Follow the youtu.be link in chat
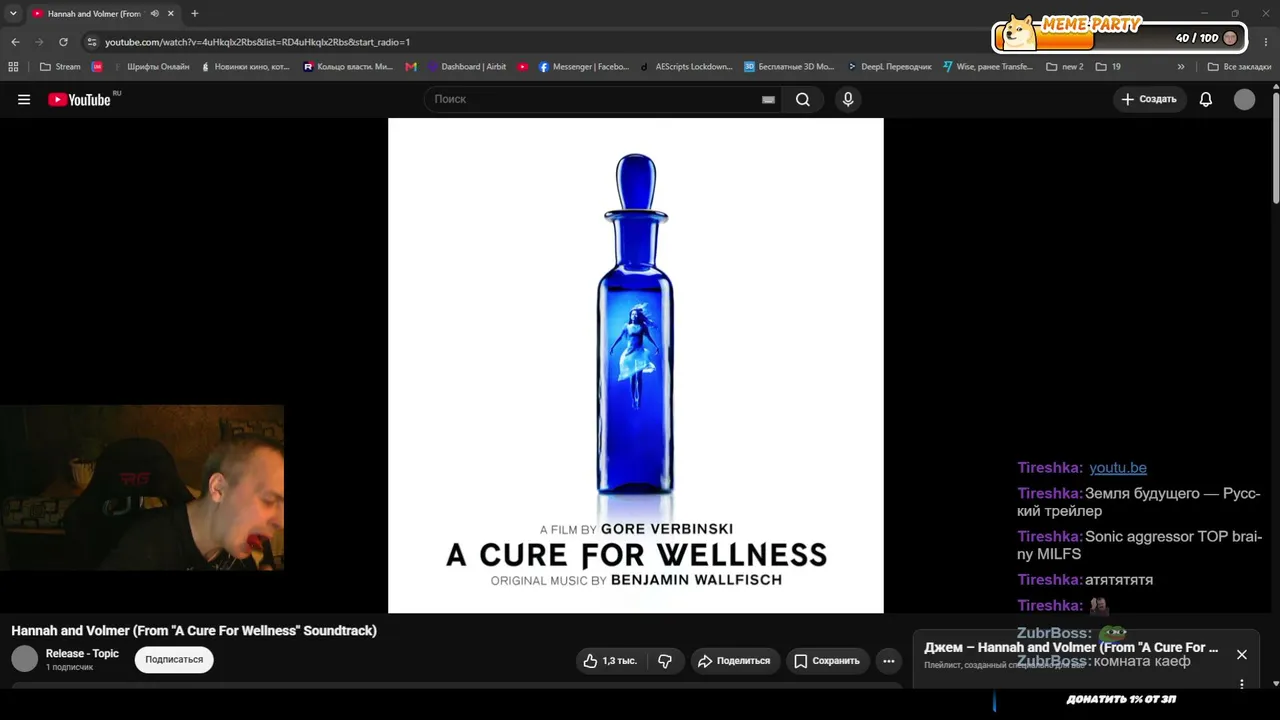 point(1118,468)
